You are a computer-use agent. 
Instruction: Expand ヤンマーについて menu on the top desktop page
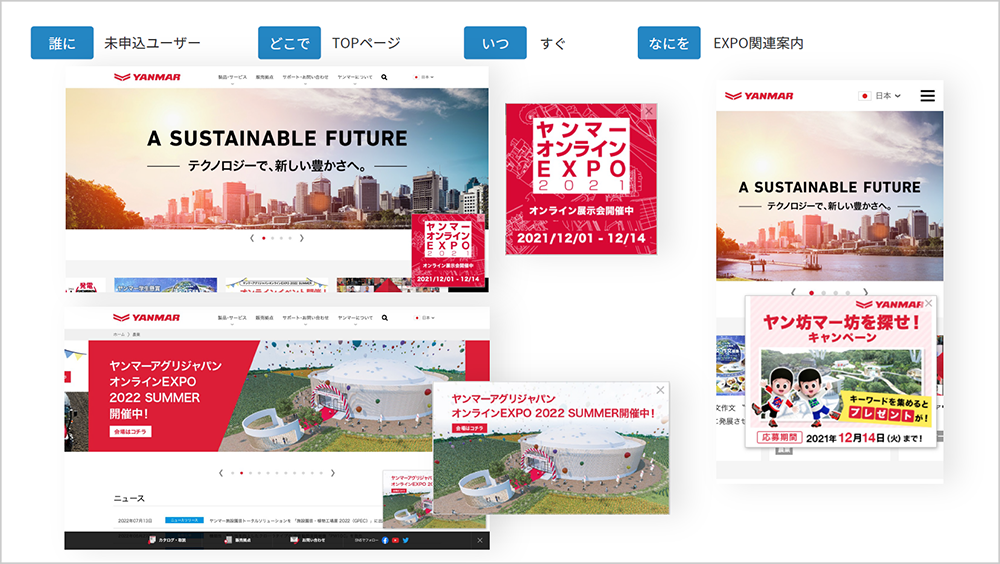click(355, 78)
